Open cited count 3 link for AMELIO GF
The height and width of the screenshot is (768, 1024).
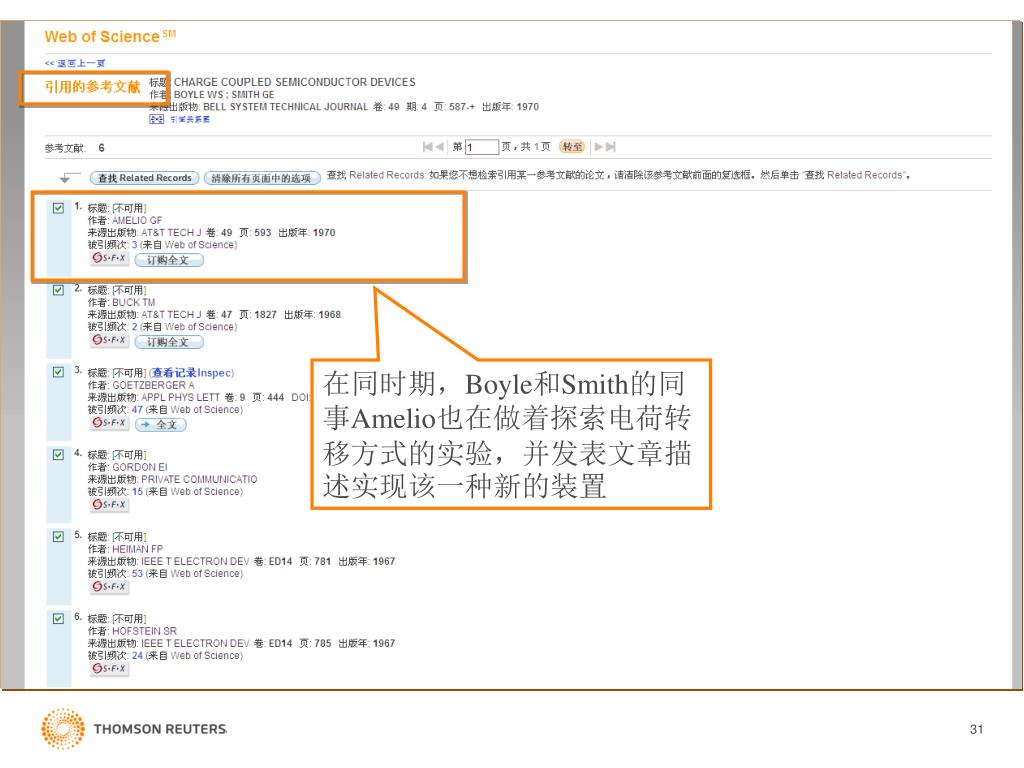click(x=135, y=245)
